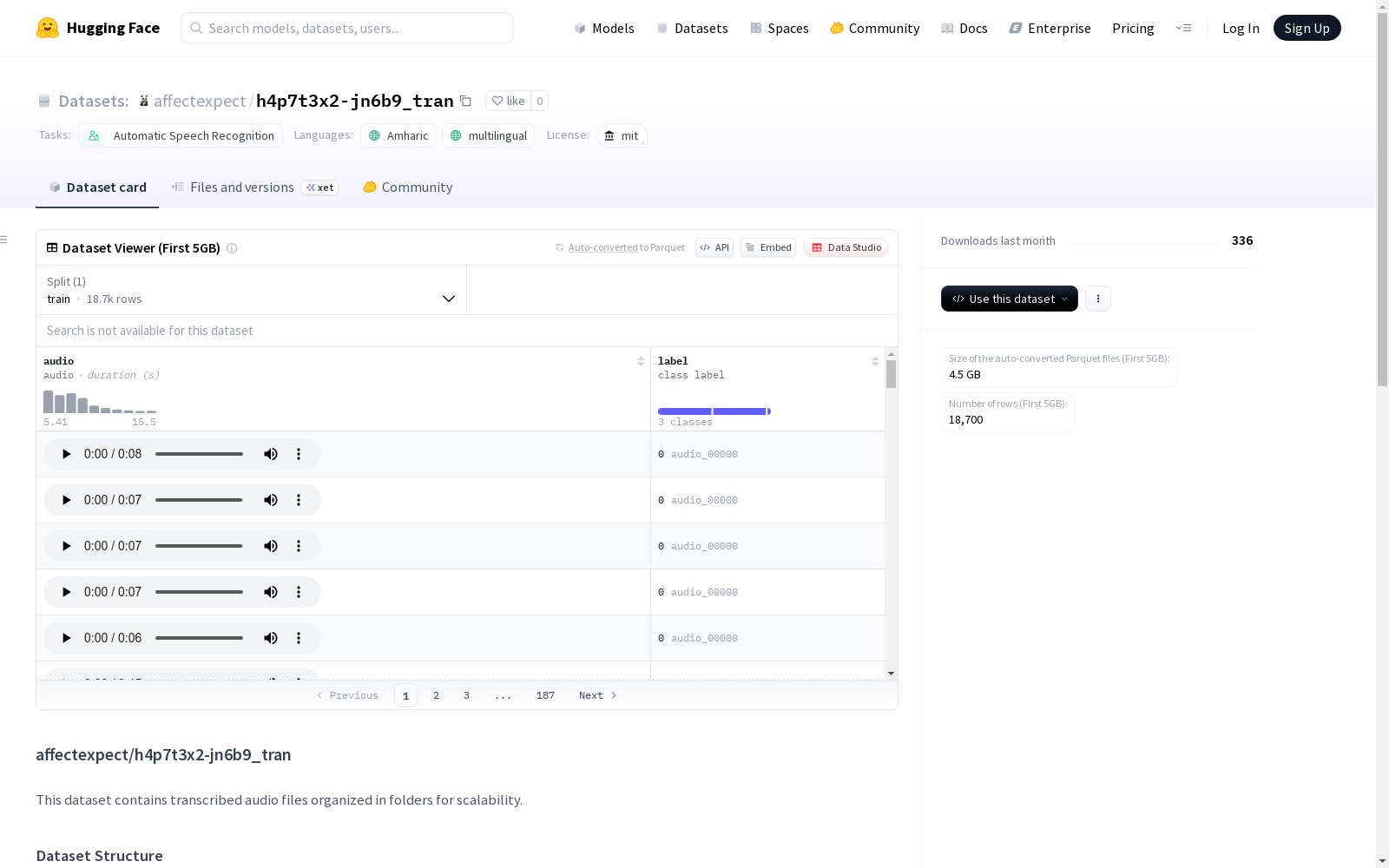
Task: Play the fourth audio row
Action: [66, 592]
